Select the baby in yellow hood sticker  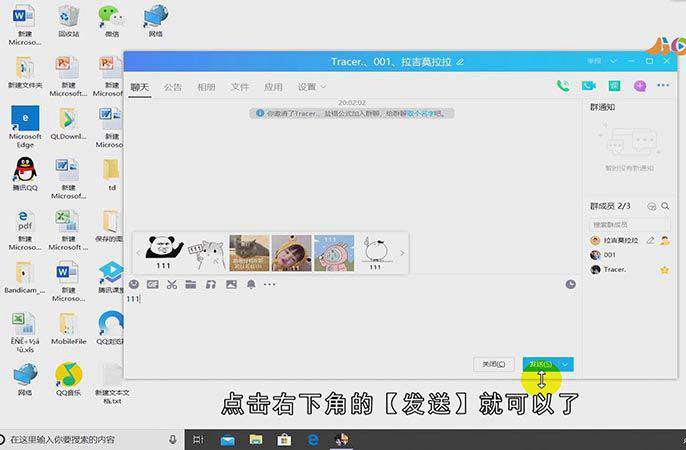click(291, 253)
